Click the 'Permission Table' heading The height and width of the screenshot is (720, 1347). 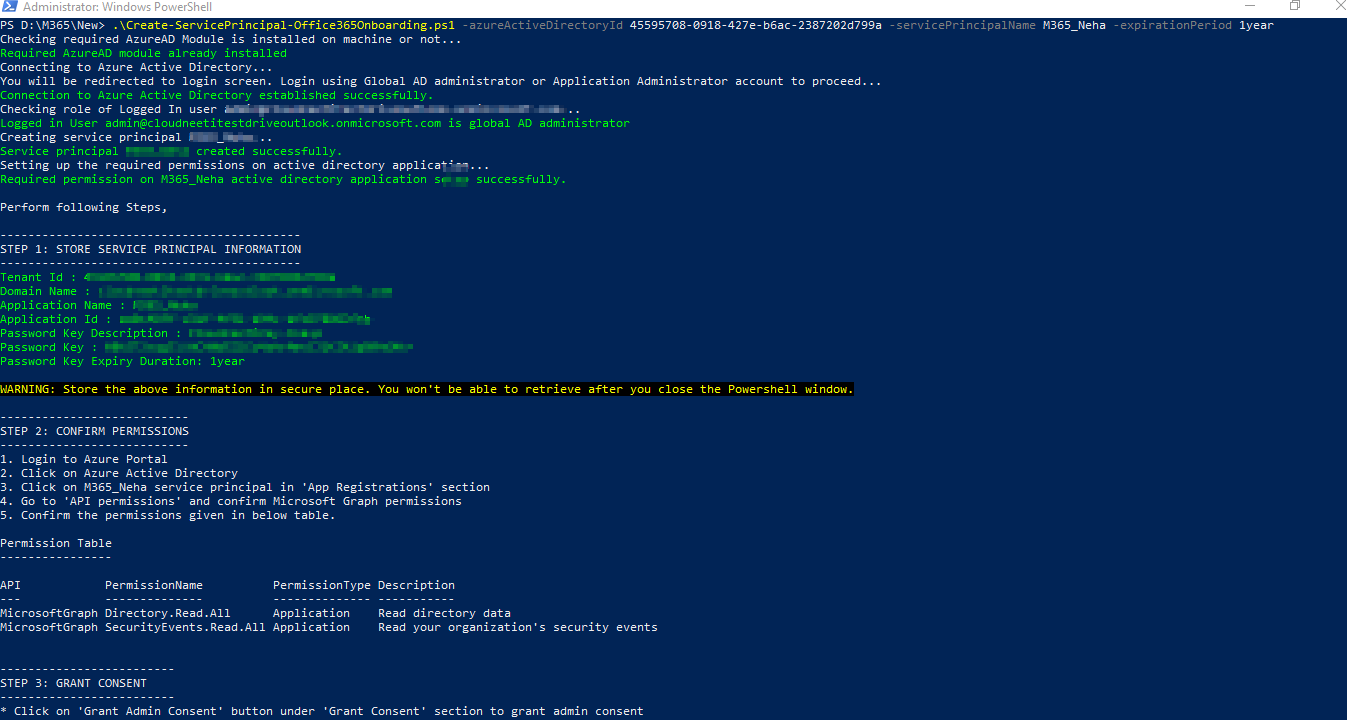click(56, 543)
